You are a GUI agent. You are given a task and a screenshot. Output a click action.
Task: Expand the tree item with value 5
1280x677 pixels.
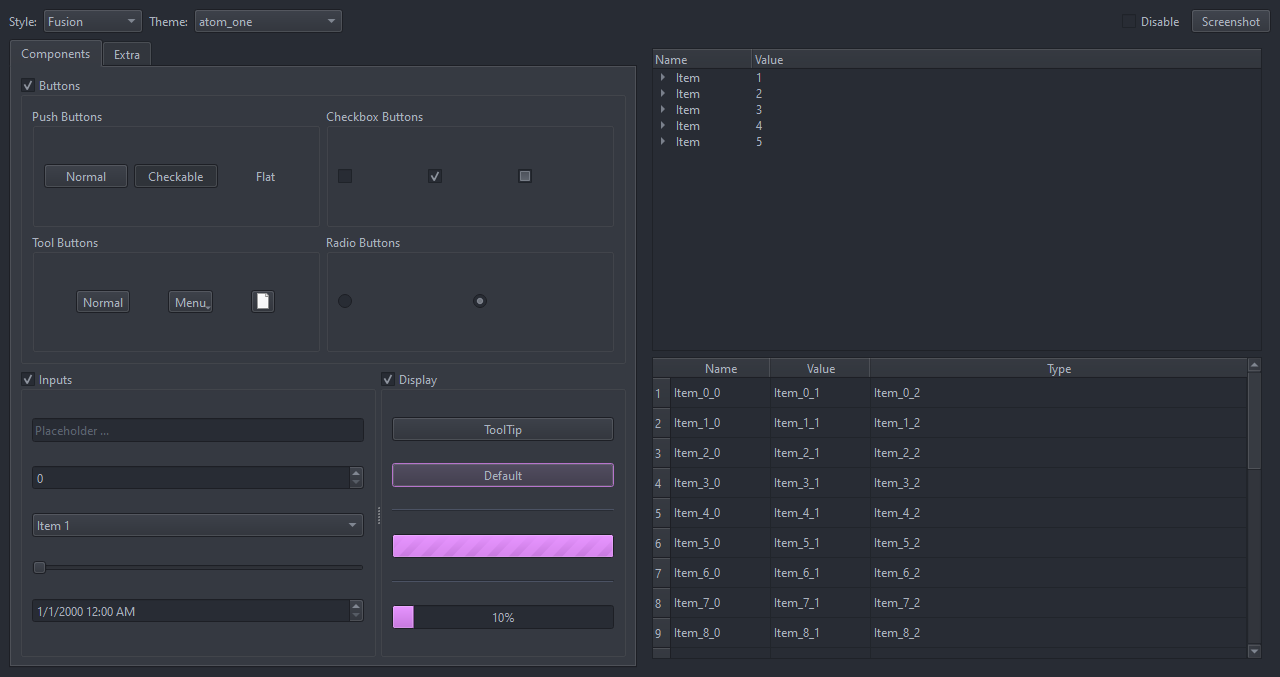tap(663, 142)
